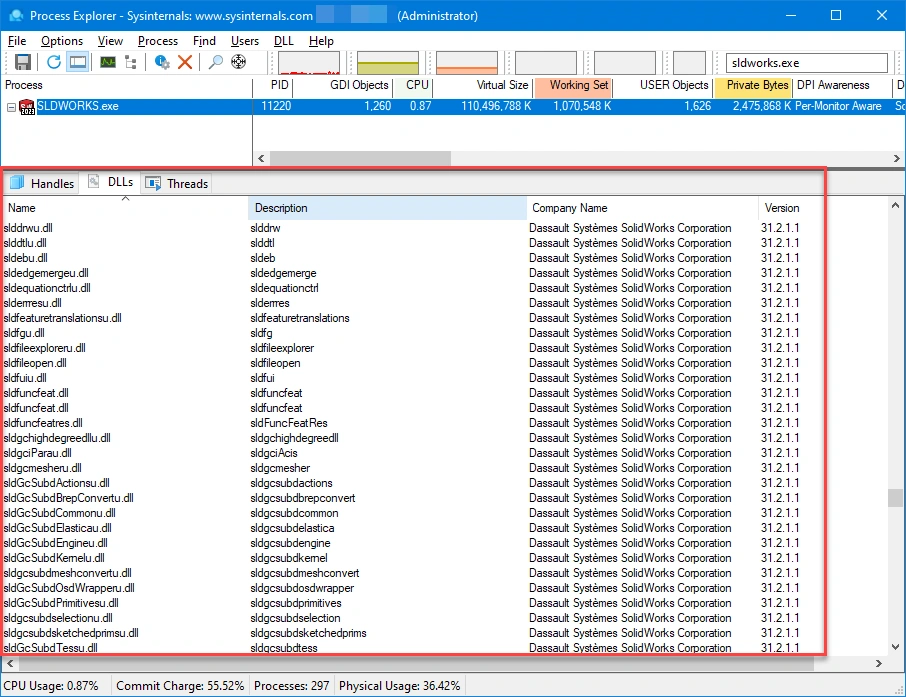Open Find handle or DLL magnifier

[216, 62]
